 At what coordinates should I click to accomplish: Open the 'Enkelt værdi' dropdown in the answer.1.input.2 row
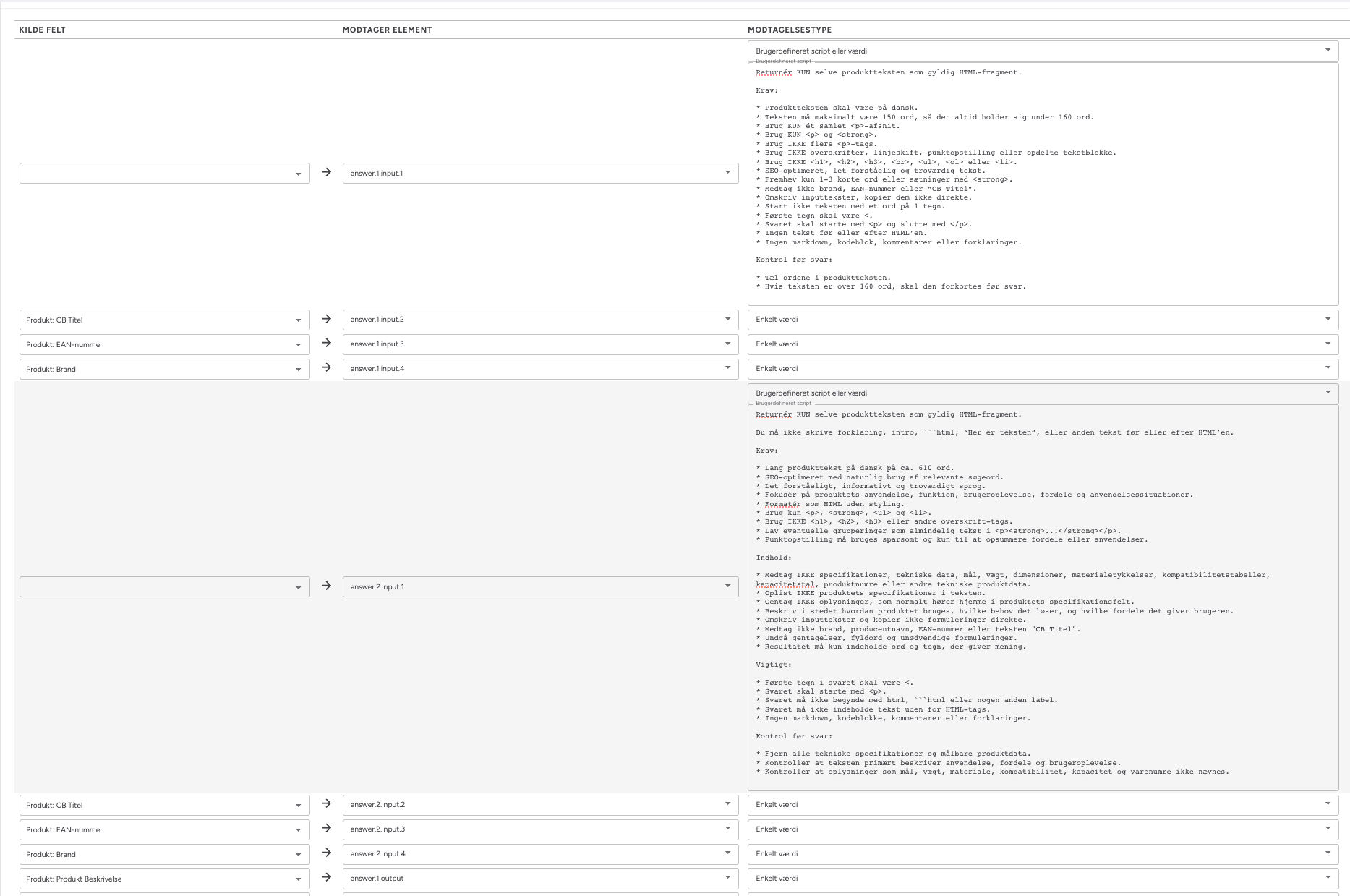(x=1043, y=320)
